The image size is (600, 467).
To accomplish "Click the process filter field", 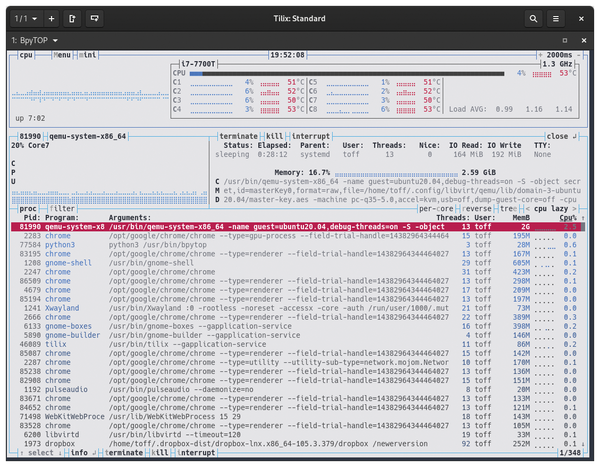I will pyautogui.click(x=62, y=209).
